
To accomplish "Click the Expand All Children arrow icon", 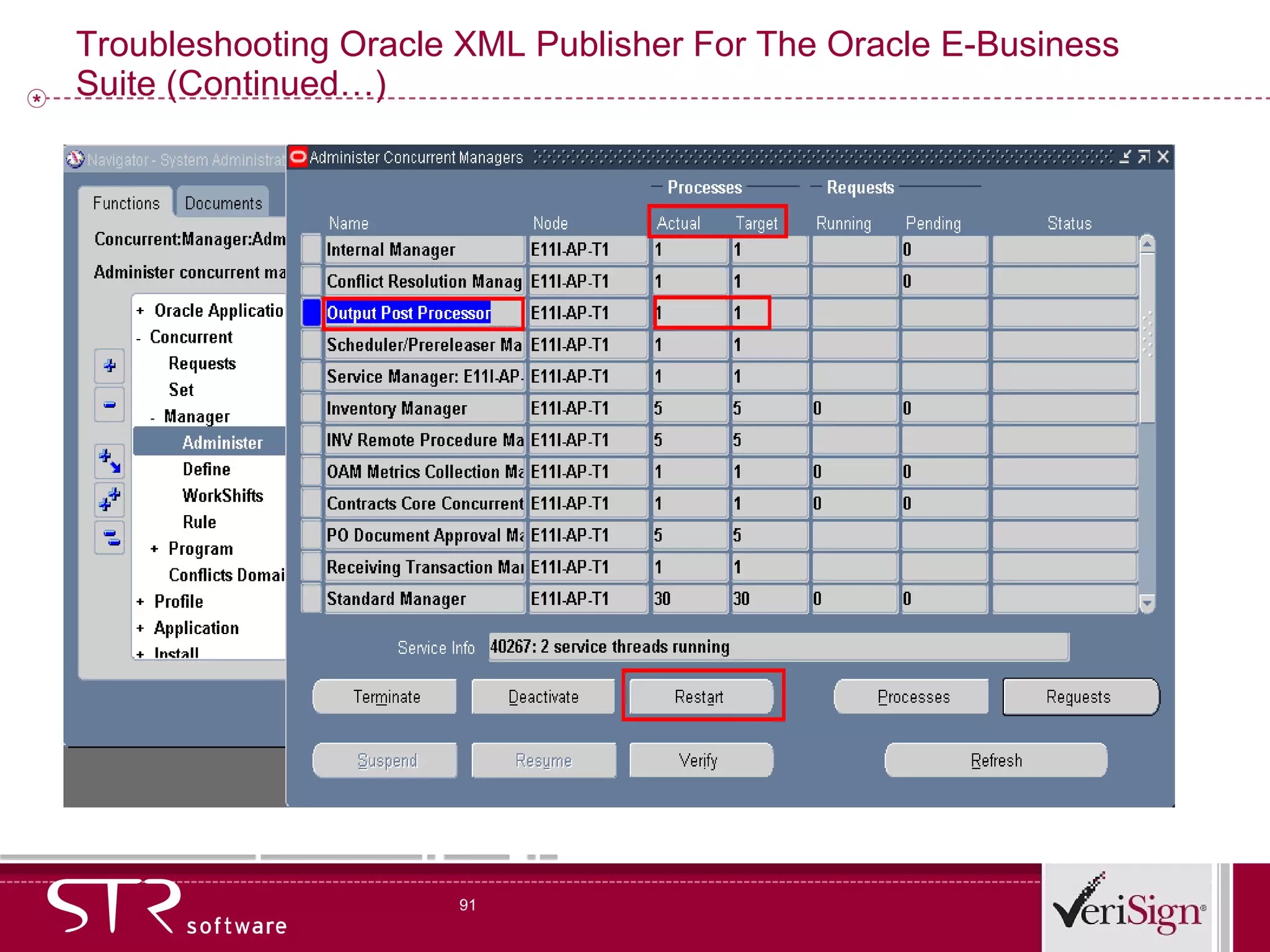I will tap(110, 461).
